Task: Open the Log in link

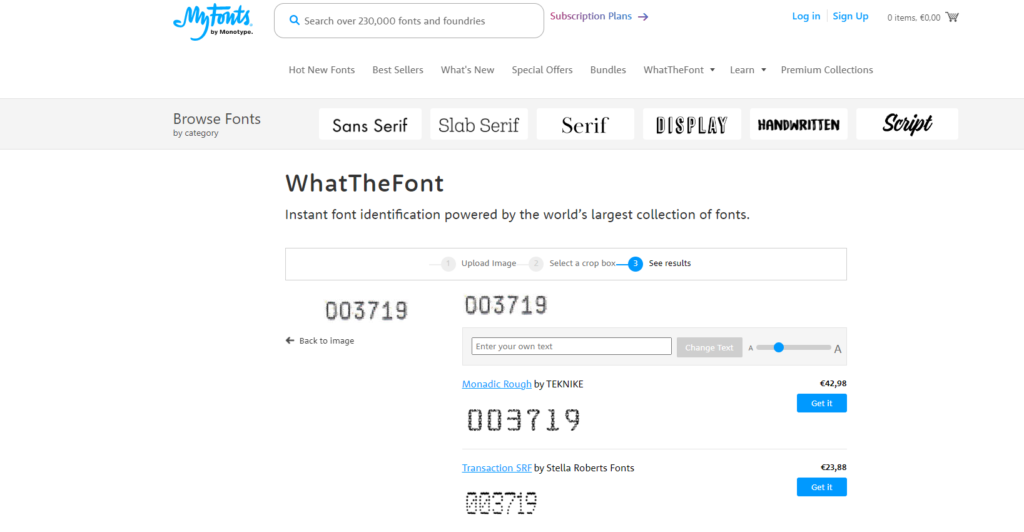Action: pos(805,16)
